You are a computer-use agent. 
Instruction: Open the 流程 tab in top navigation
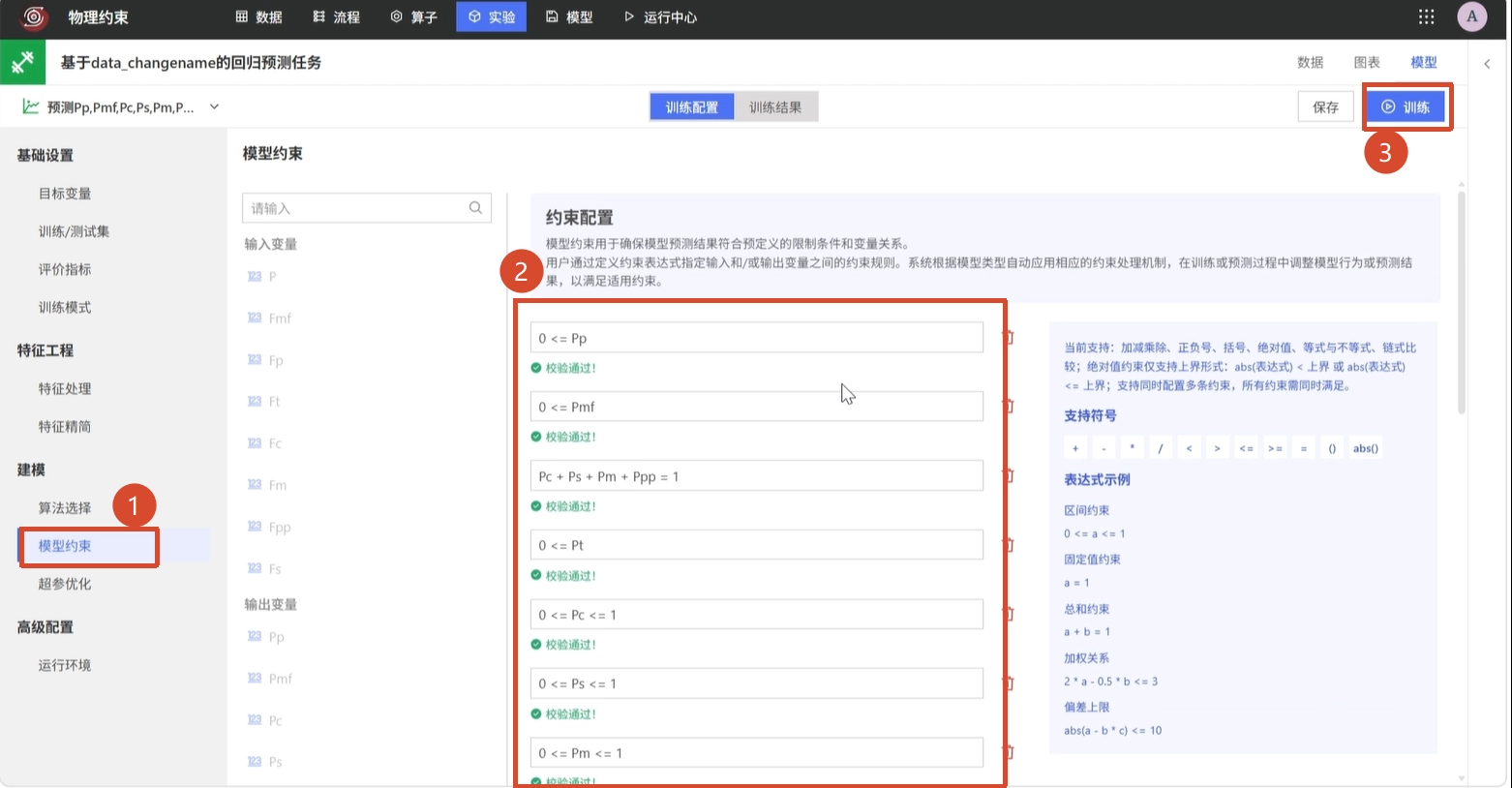tap(336, 16)
